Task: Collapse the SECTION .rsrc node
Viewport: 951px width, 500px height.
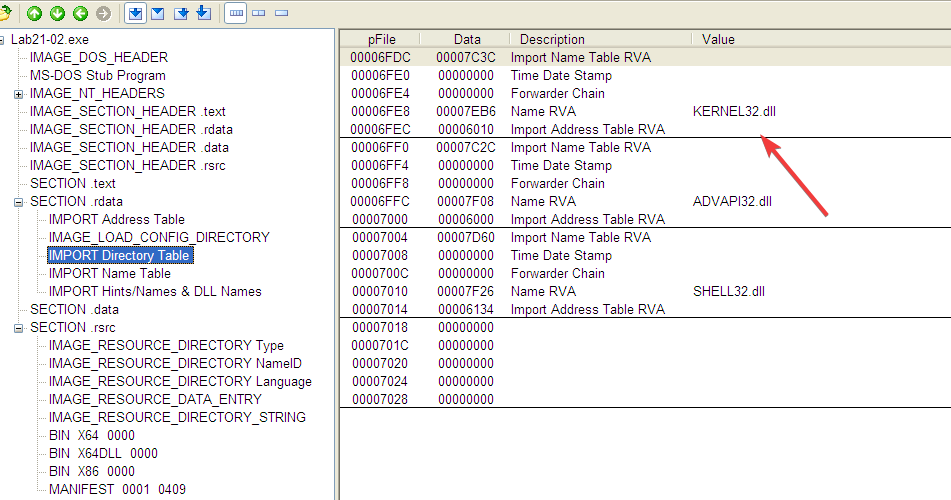Action: 19,328
